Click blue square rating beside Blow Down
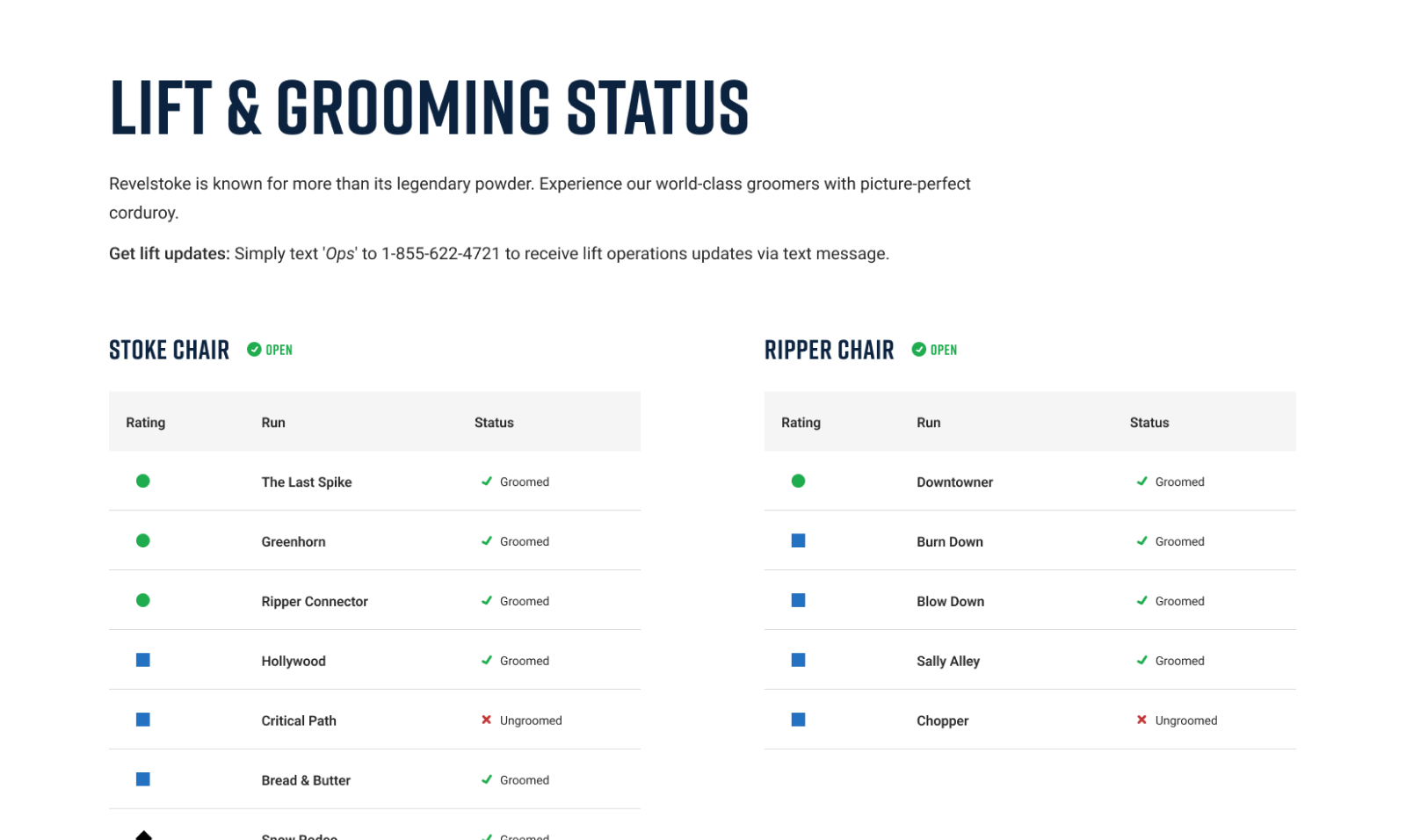 (798, 600)
